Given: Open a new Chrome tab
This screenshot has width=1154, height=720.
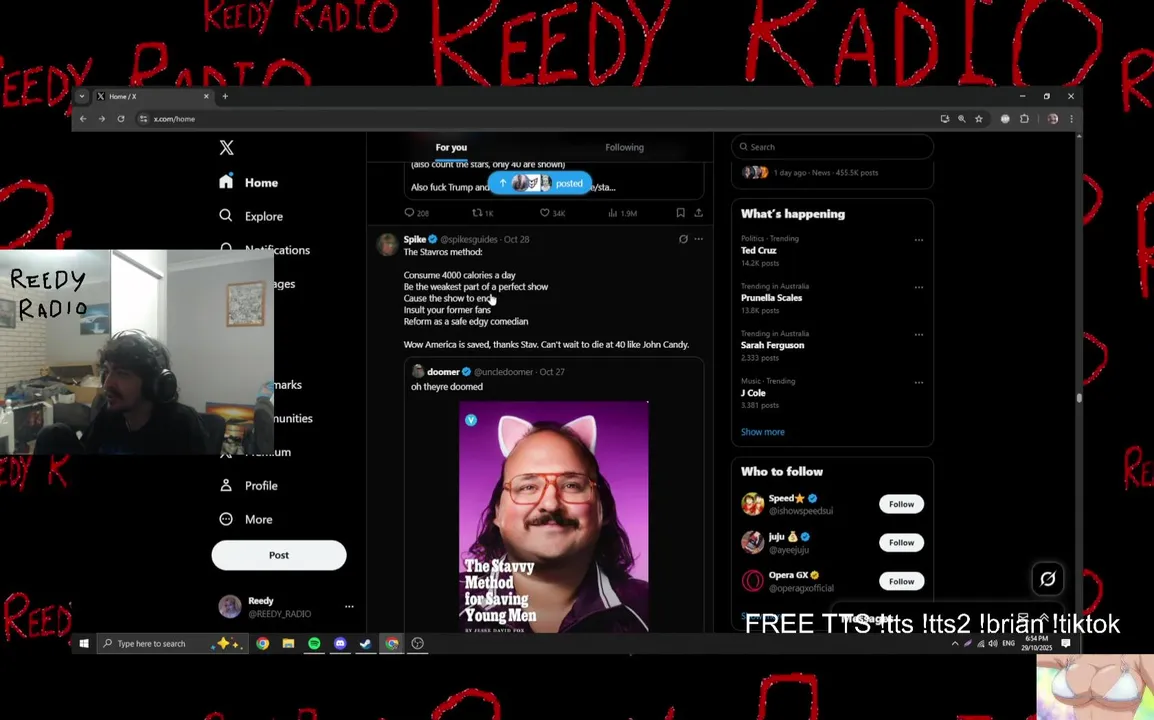Looking at the screenshot, I should (225, 96).
